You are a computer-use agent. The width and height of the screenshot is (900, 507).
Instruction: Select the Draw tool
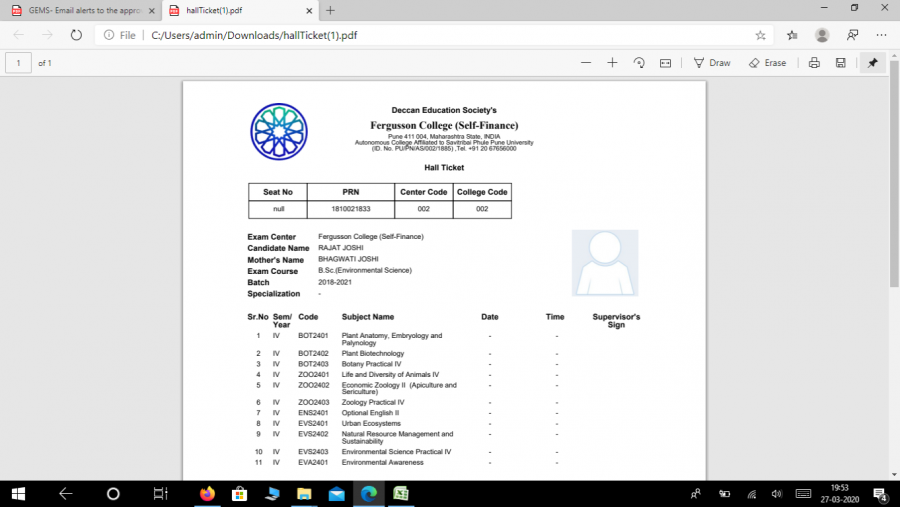click(712, 63)
